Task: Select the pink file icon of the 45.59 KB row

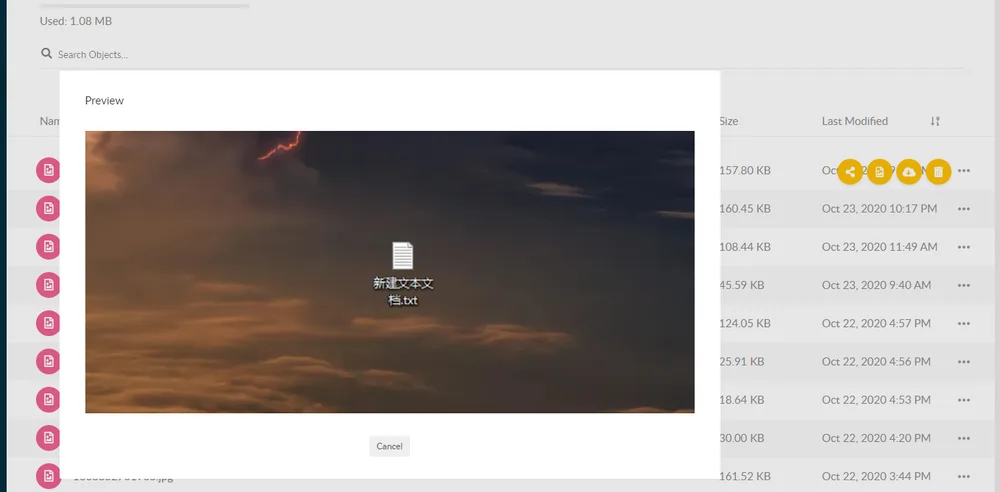Action: point(48,285)
